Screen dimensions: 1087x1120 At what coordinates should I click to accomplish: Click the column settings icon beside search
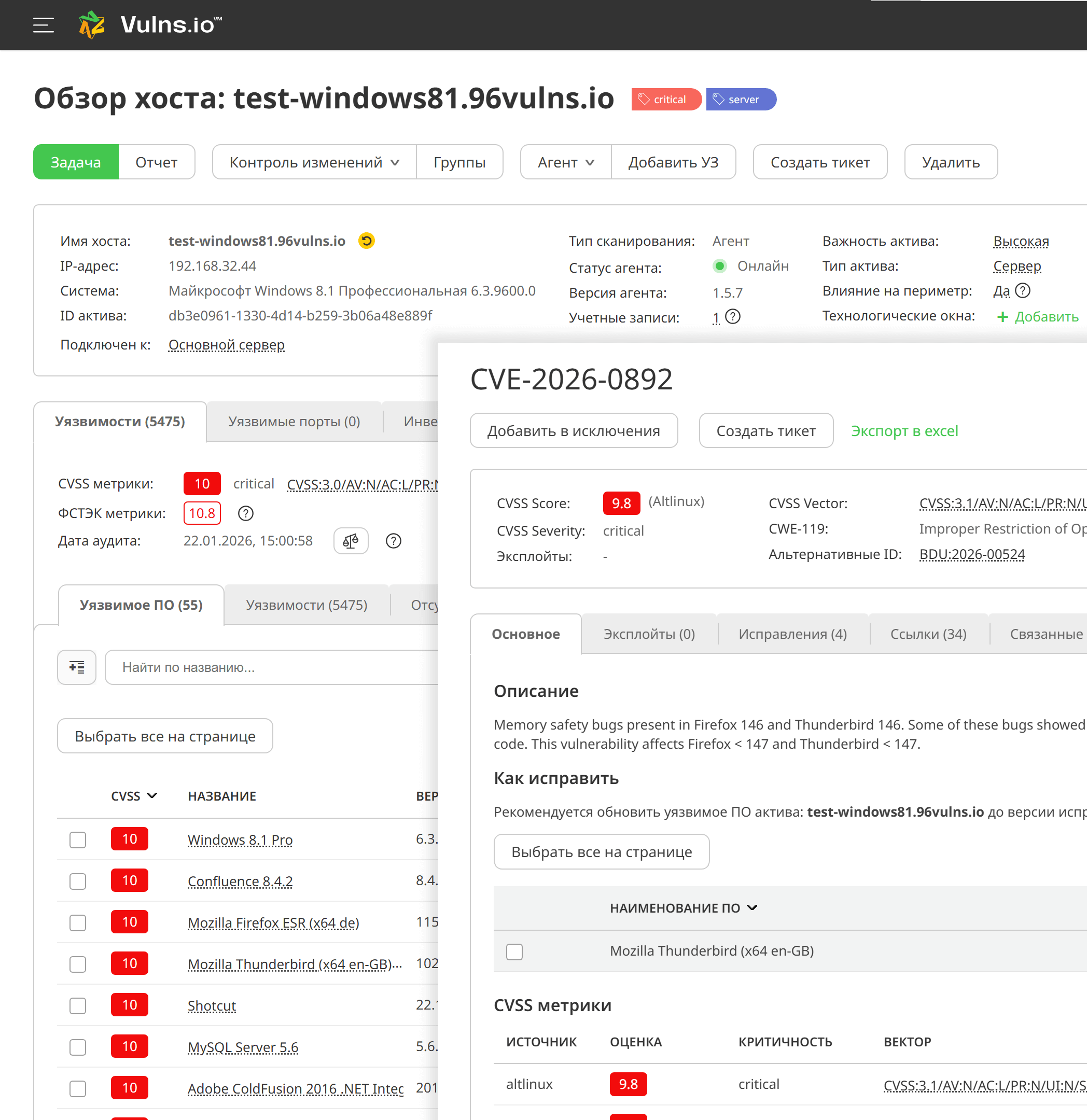(77, 667)
